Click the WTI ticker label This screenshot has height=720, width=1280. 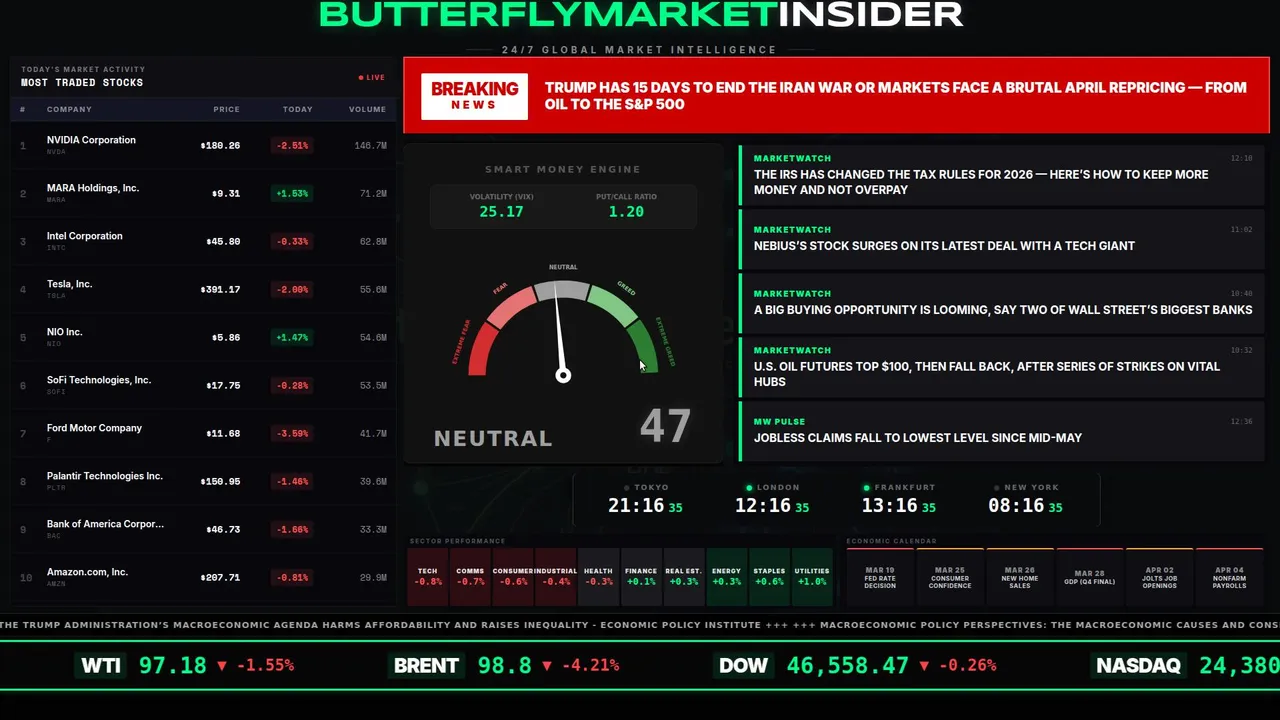101,665
